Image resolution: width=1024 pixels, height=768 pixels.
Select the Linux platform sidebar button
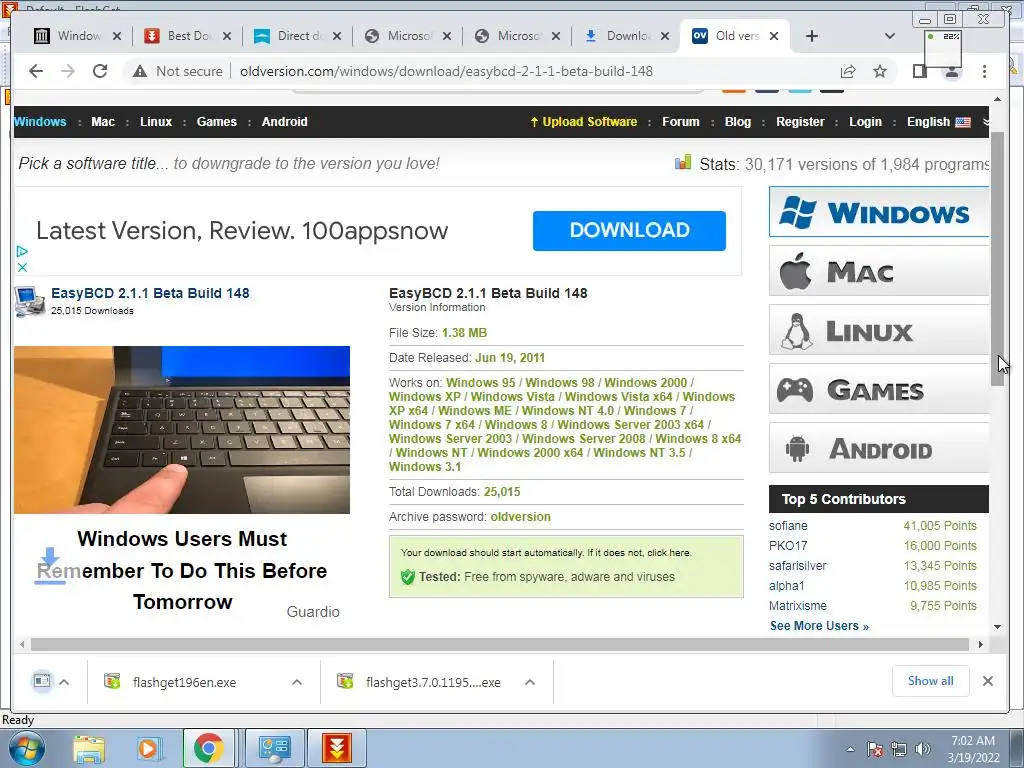pyautogui.click(x=879, y=330)
